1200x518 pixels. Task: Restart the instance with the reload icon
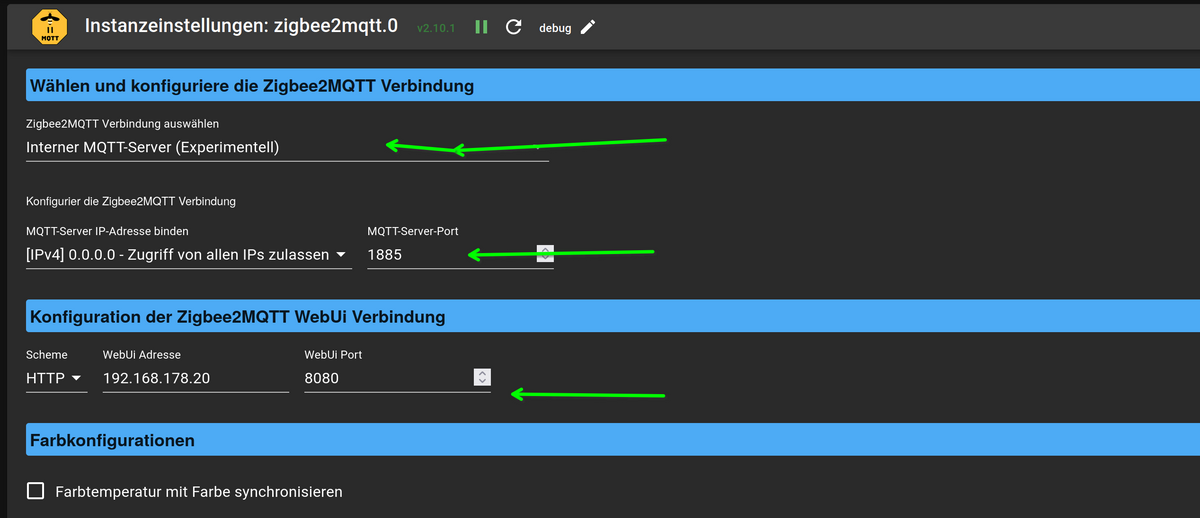click(x=513, y=27)
